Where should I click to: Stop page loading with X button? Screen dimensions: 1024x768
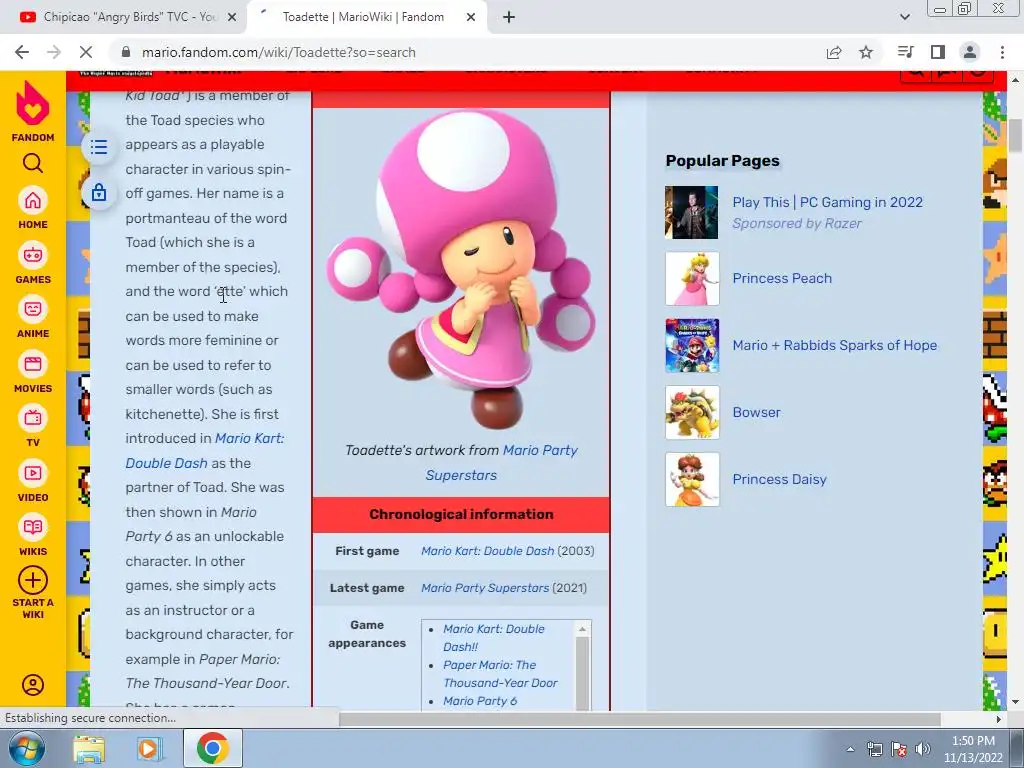[86, 52]
